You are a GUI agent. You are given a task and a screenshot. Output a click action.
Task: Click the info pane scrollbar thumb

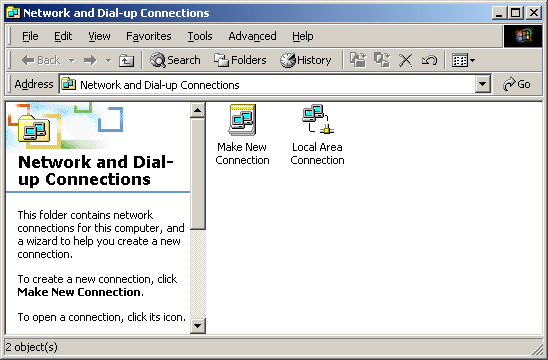tap(197, 174)
